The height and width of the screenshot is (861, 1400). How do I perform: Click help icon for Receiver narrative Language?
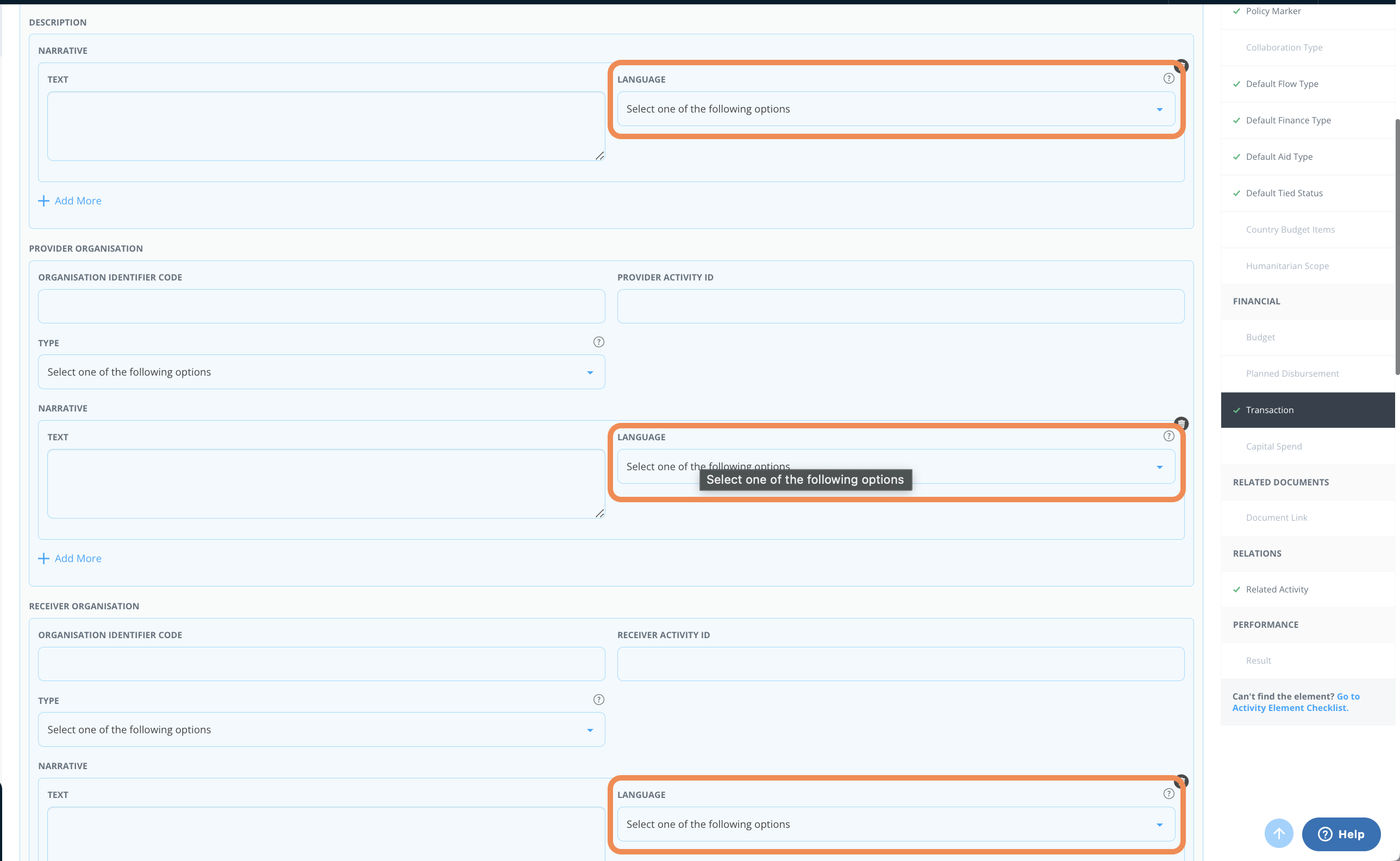tap(1168, 794)
